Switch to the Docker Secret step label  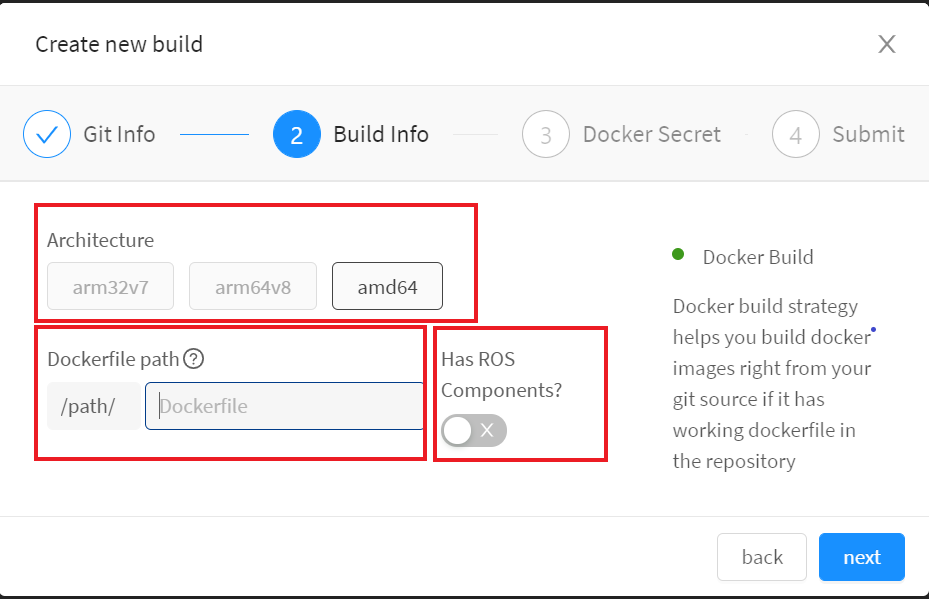[652, 134]
